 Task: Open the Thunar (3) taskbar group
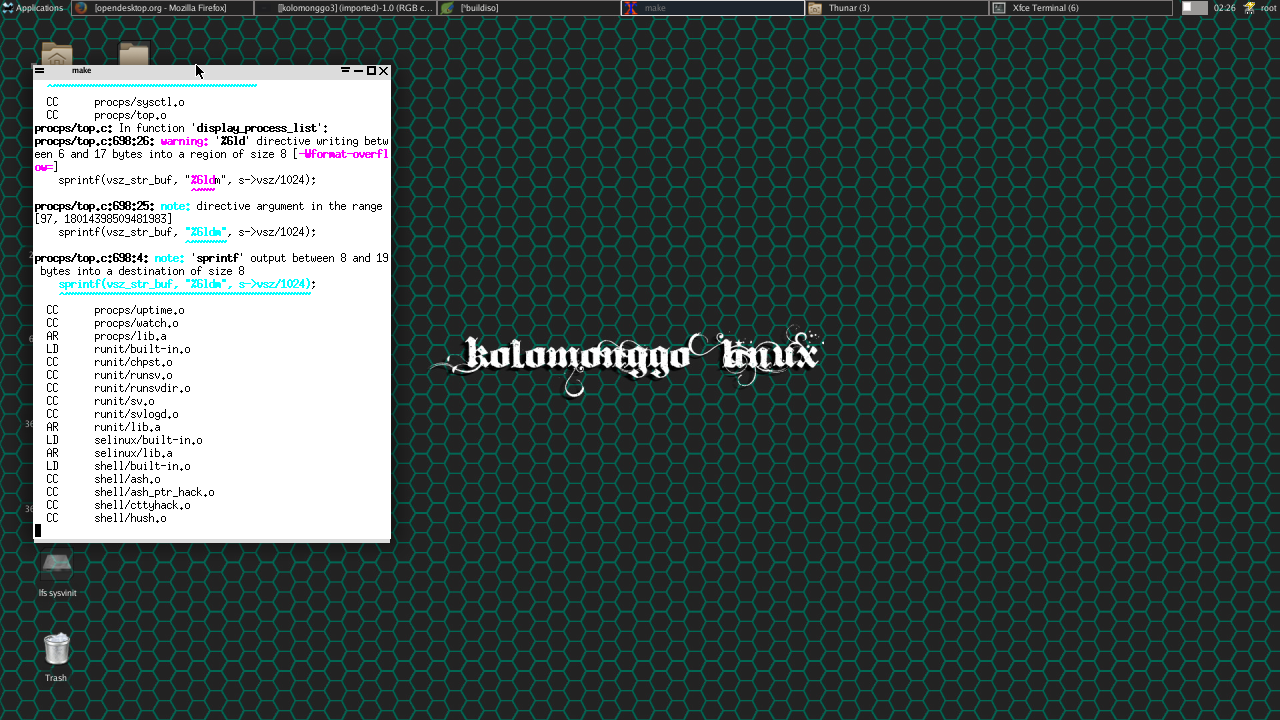896,8
